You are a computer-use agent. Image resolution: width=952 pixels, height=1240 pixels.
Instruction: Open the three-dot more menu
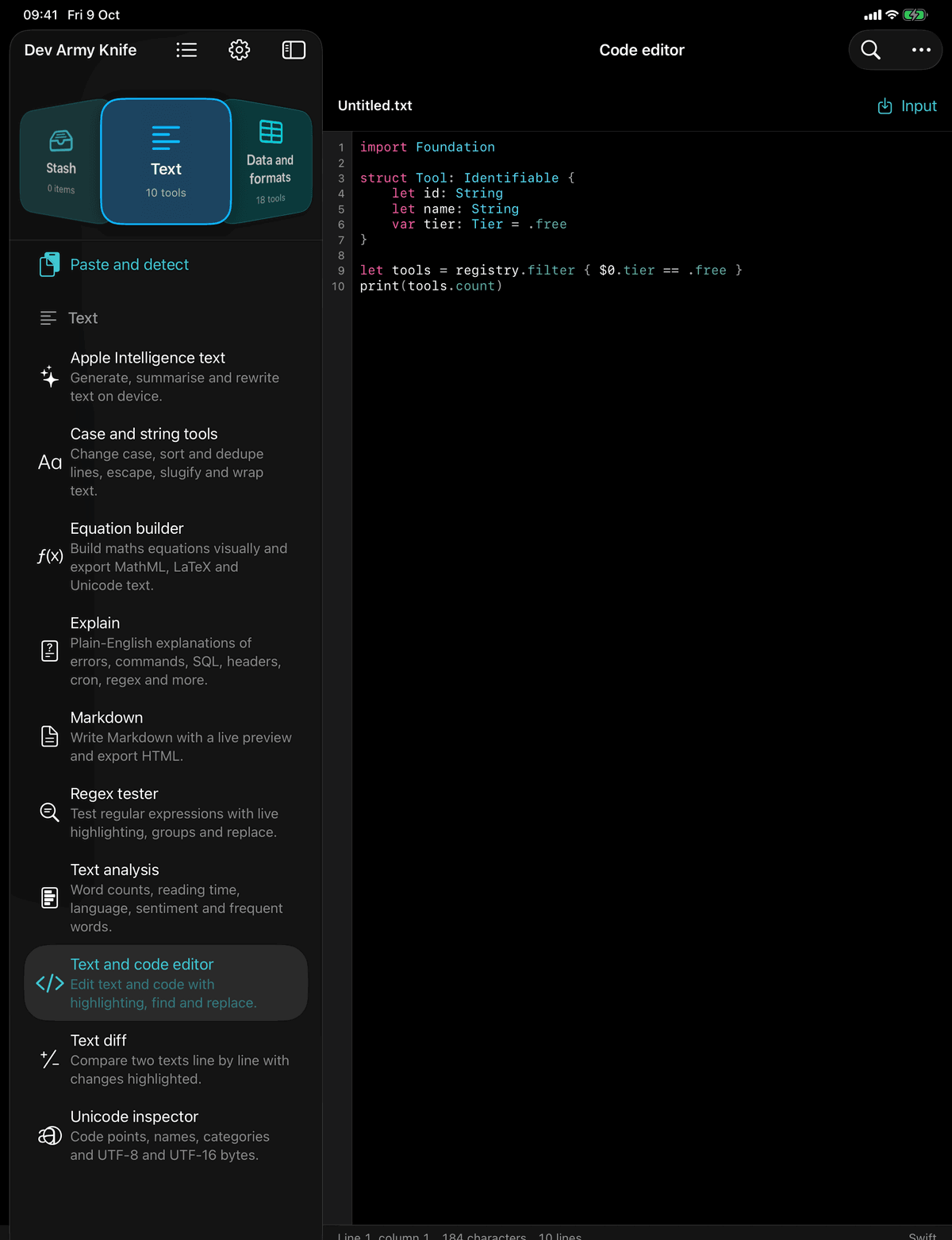click(x=921, y=50)
